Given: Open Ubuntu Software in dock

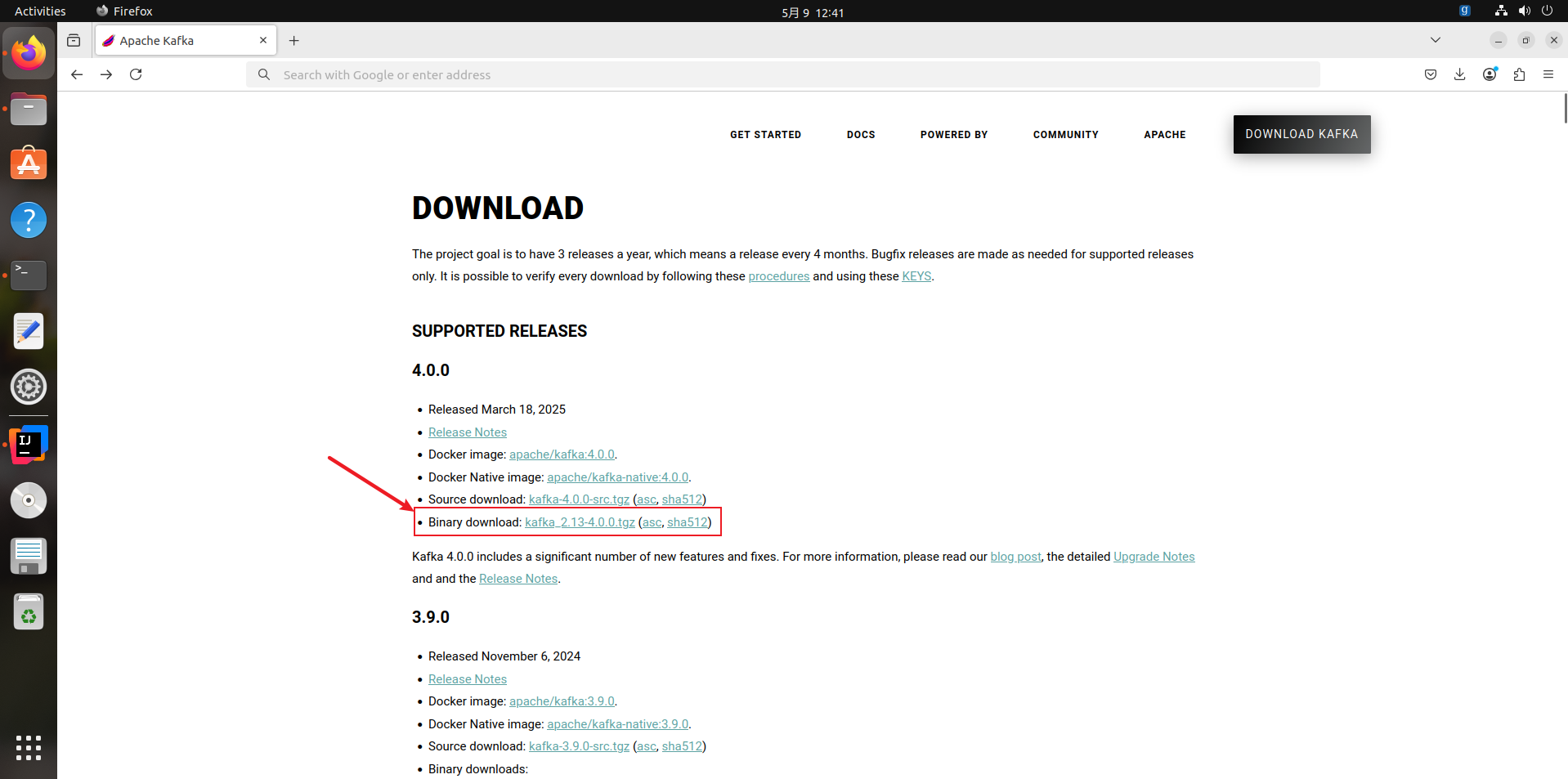Looking at the screenshot, I should 29,164.
